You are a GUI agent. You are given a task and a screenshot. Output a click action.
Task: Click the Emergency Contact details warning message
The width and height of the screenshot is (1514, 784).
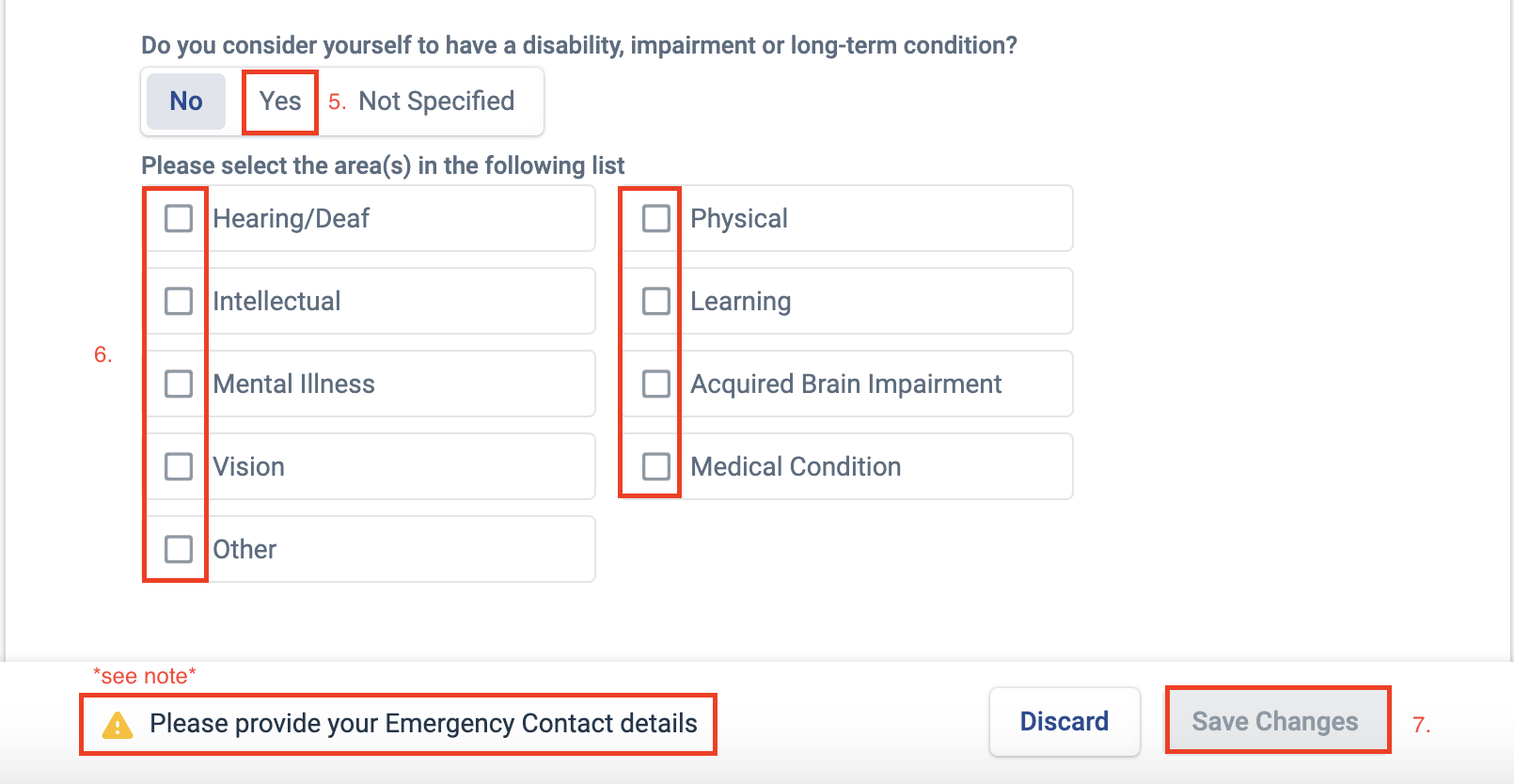423,724
